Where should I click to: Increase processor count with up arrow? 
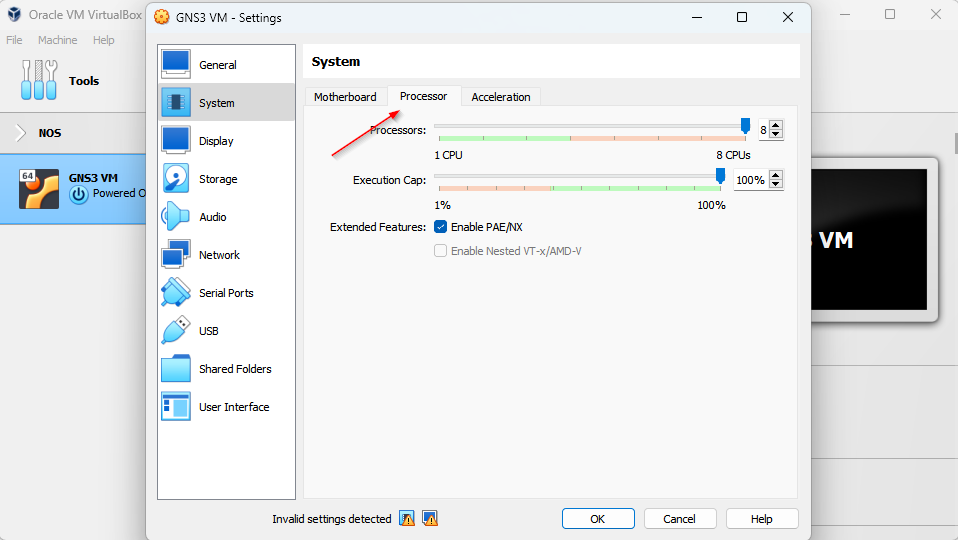click(x=776, y=125)
